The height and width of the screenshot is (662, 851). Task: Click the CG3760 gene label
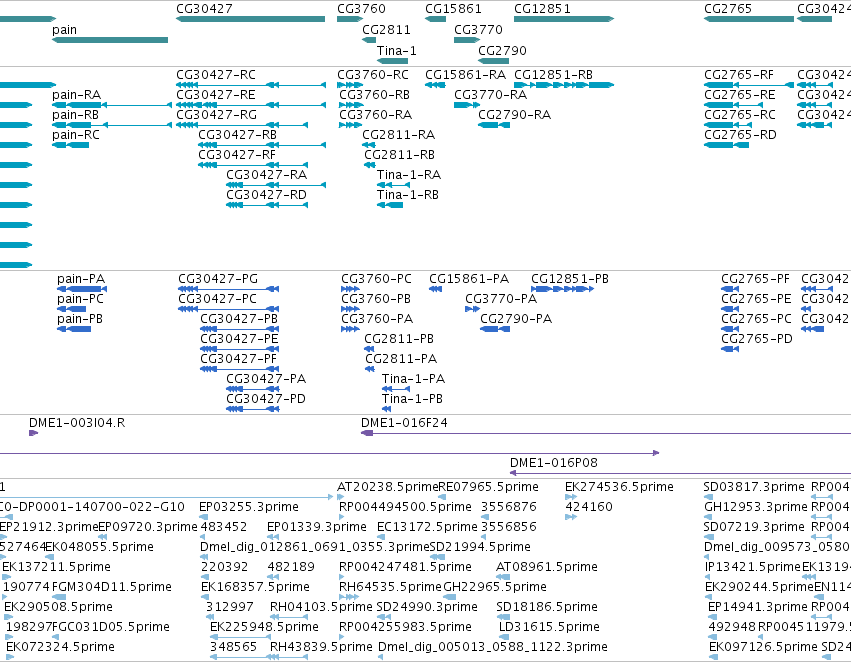point(361,9)
